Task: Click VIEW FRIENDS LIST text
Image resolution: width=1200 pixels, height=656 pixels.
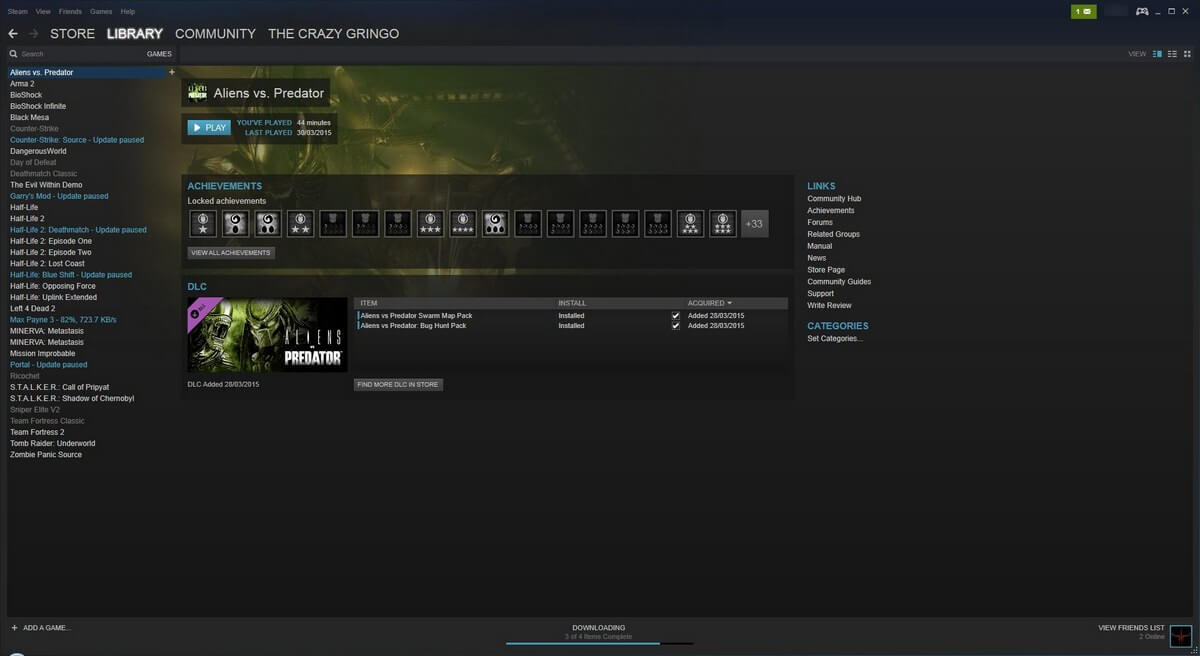Action: click(x=1132, y=628)
